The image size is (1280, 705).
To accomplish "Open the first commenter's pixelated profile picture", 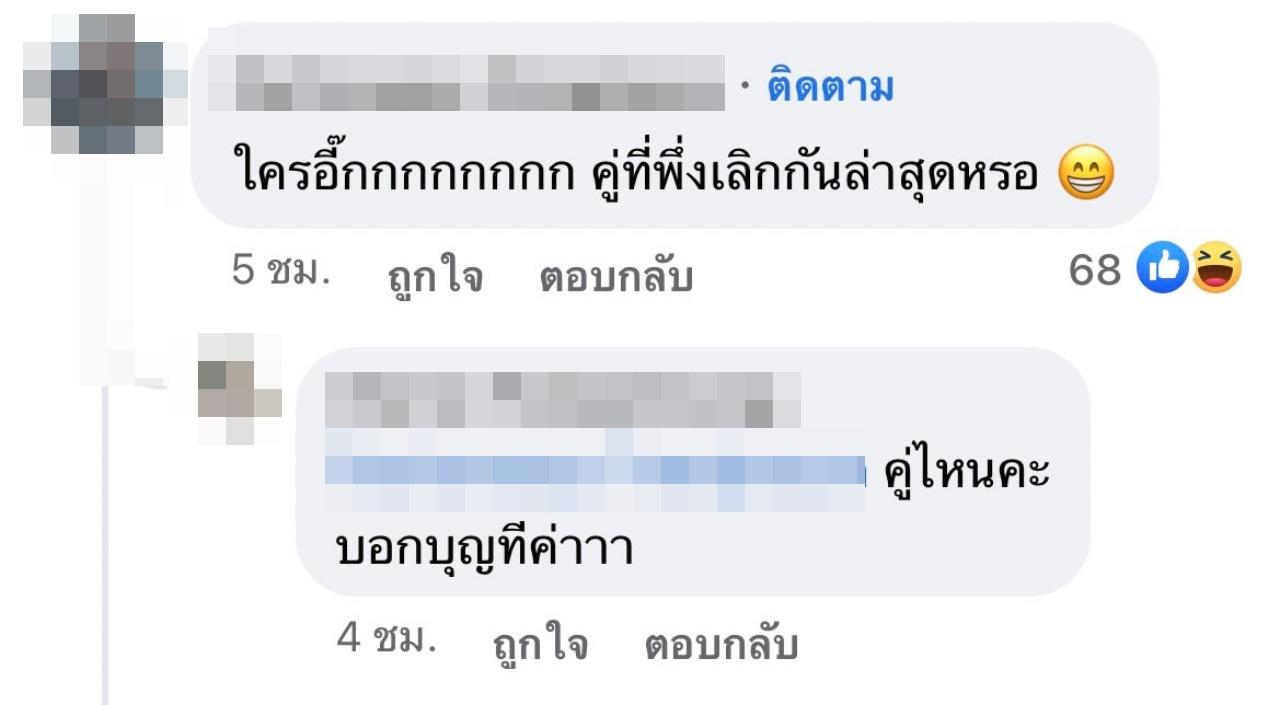I will (106, 84).
